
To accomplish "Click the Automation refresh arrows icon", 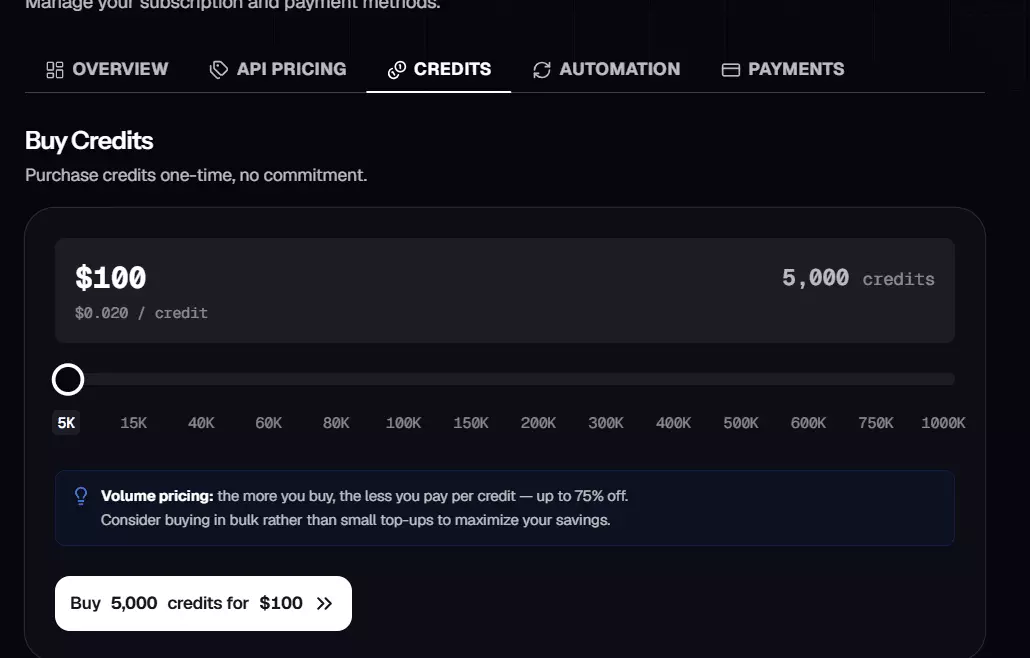I will pos(542,70).
